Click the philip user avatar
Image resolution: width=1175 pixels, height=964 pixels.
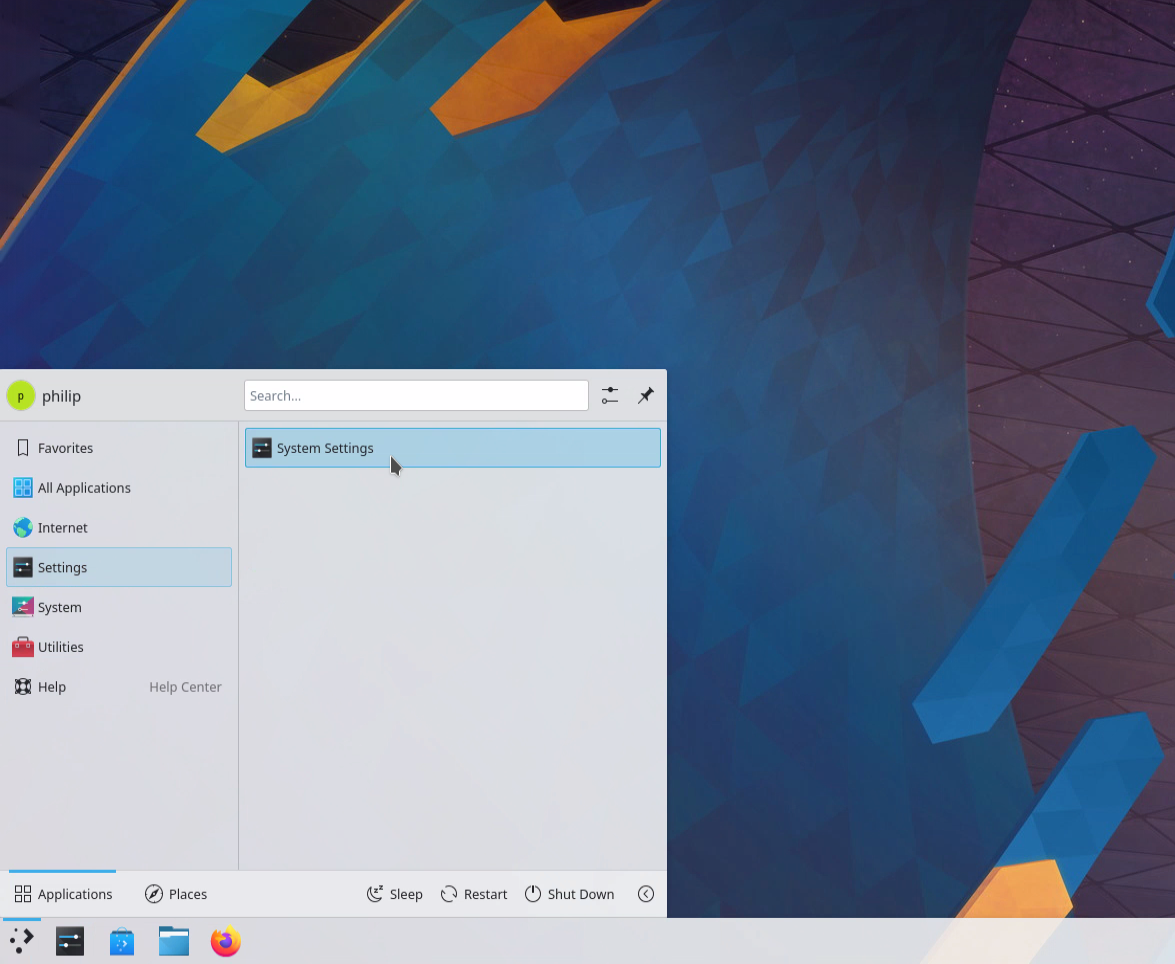click(20, 396)
